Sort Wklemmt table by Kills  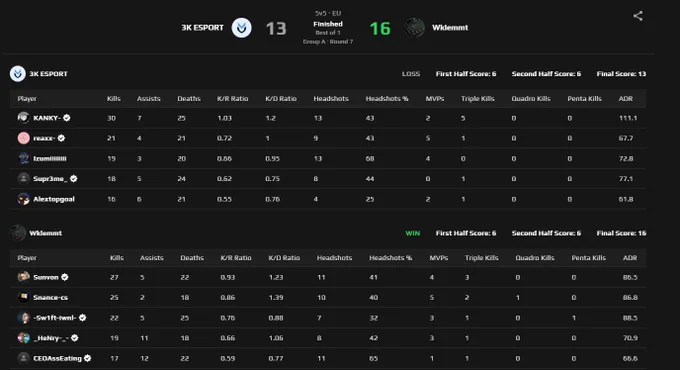tap(117, 258)
